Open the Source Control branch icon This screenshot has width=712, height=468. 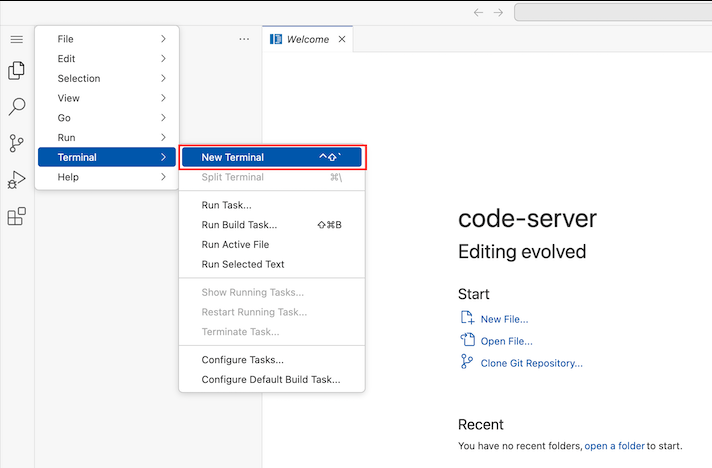coord(17,143)
